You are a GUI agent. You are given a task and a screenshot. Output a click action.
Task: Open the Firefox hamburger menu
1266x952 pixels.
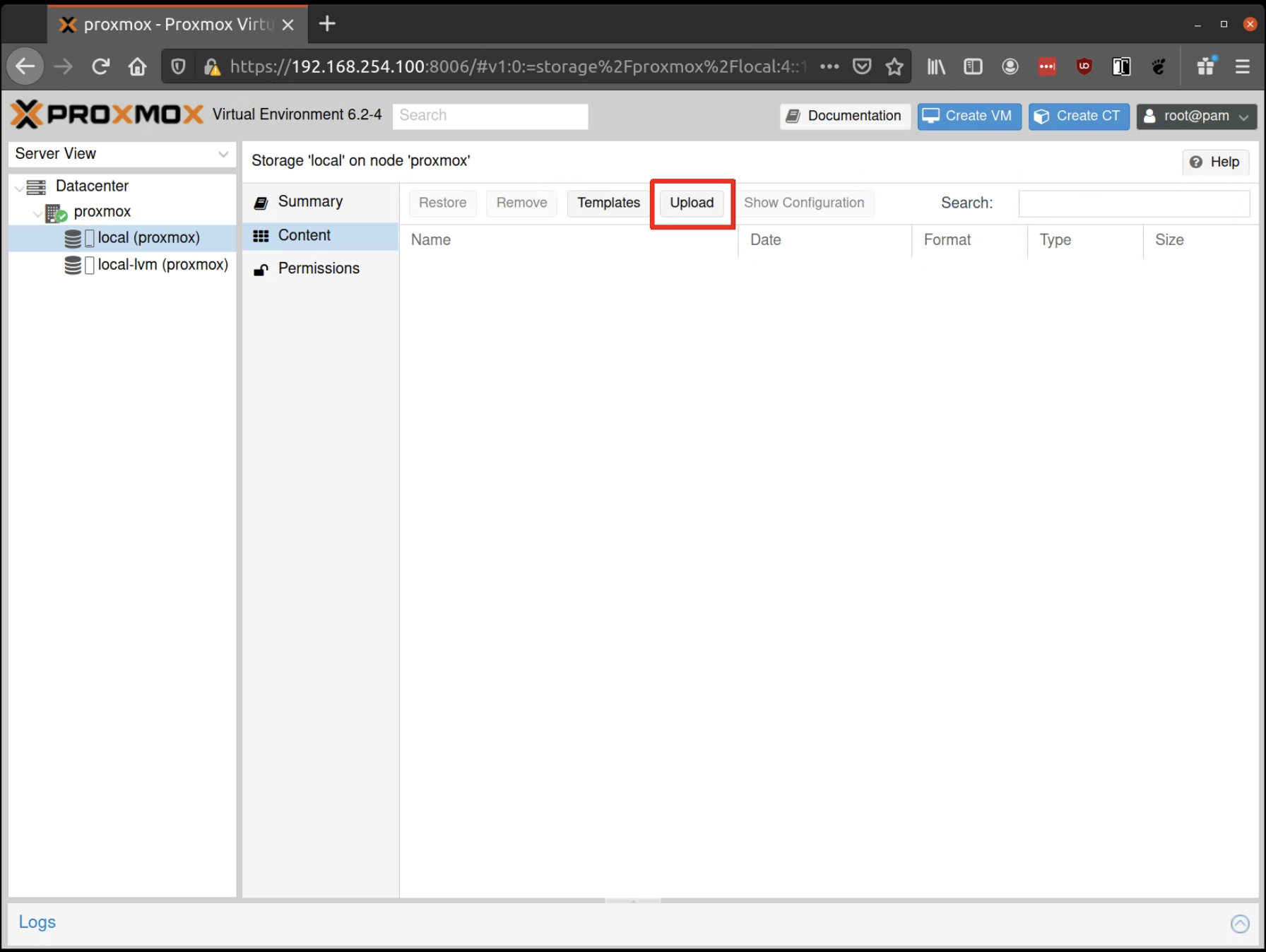[x=1241, y=66]
